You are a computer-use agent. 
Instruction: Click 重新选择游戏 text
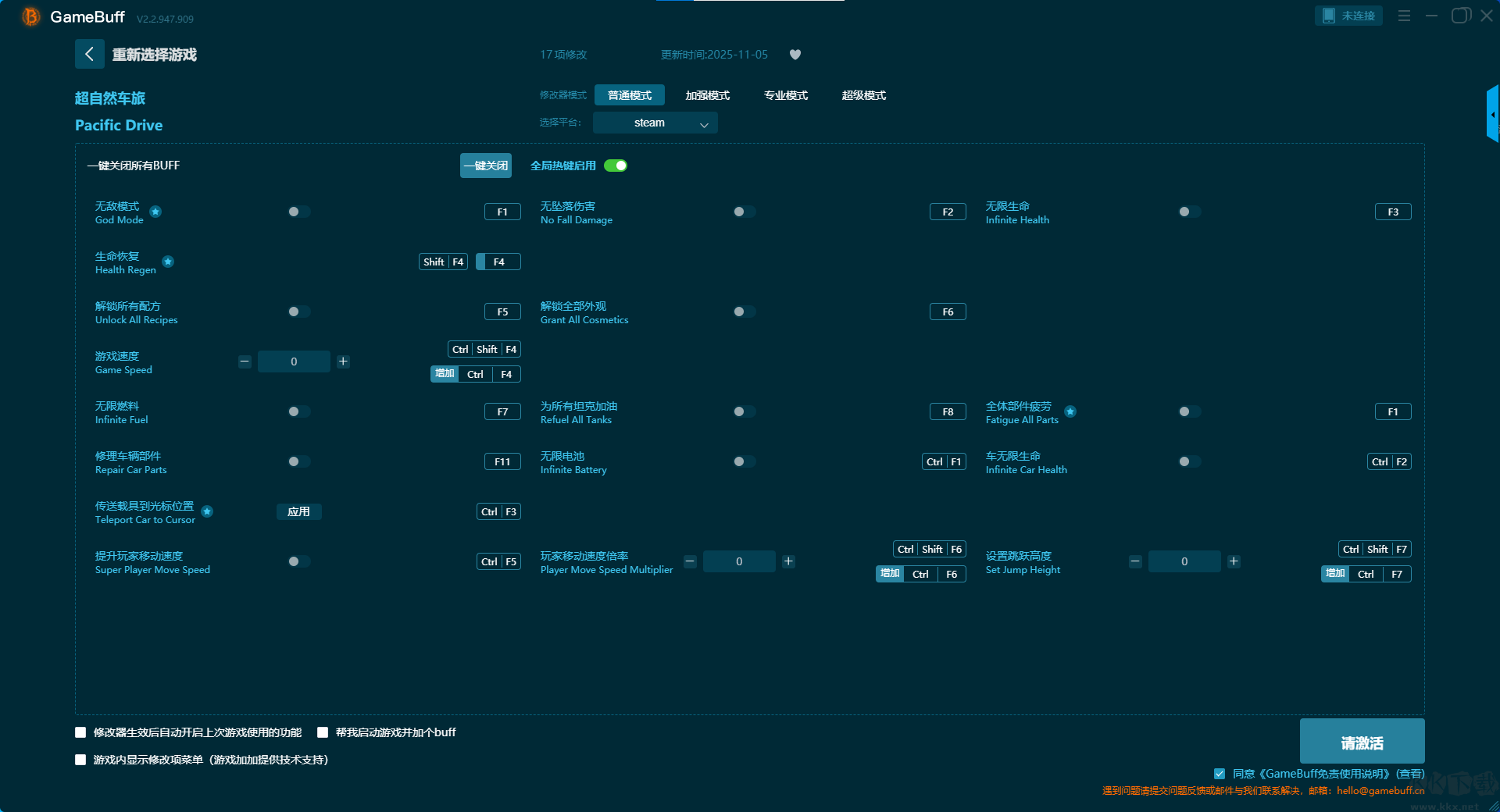(155, 55)
